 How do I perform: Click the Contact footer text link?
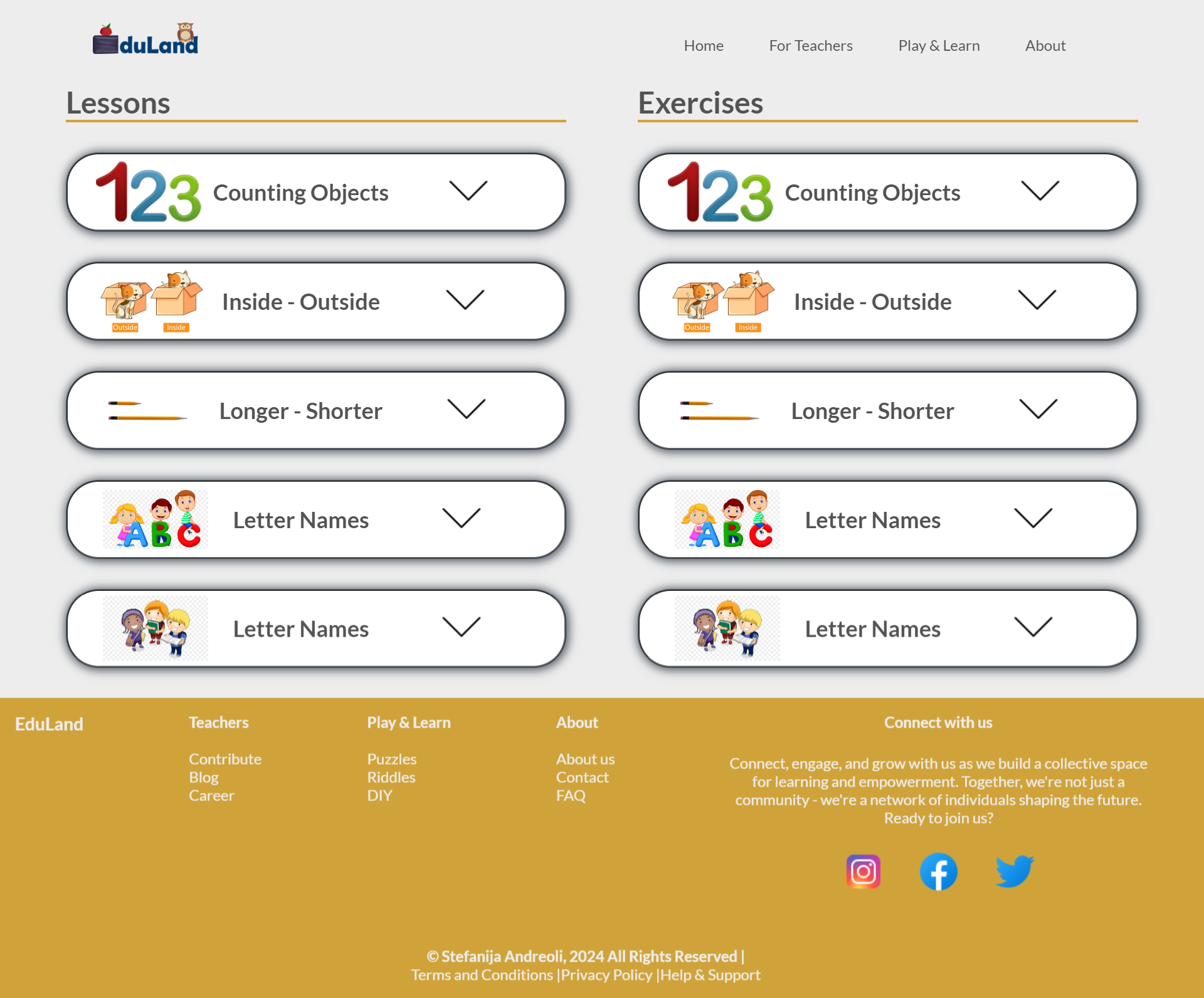pyautogui.click(x=582, y=777)
